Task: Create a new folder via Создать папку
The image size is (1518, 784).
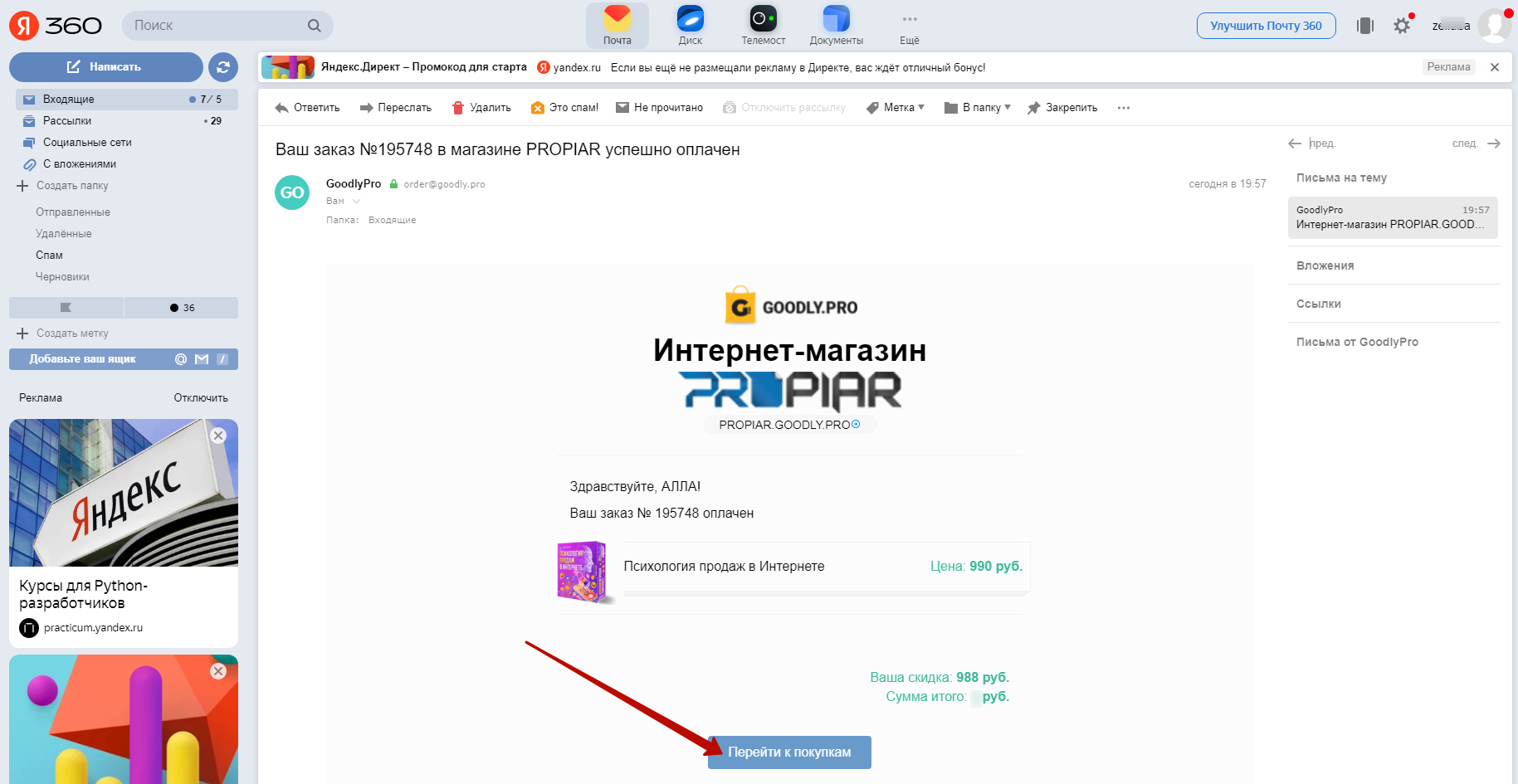Action: (63, 186)
